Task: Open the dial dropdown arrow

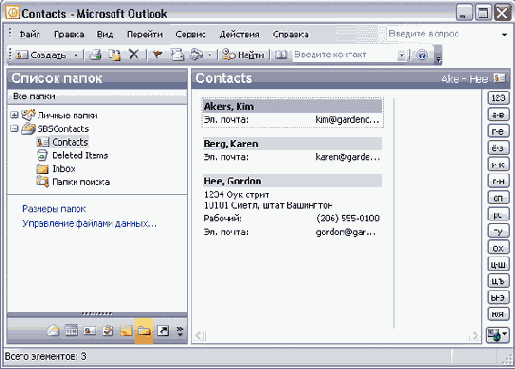Action: coord(210,55)
